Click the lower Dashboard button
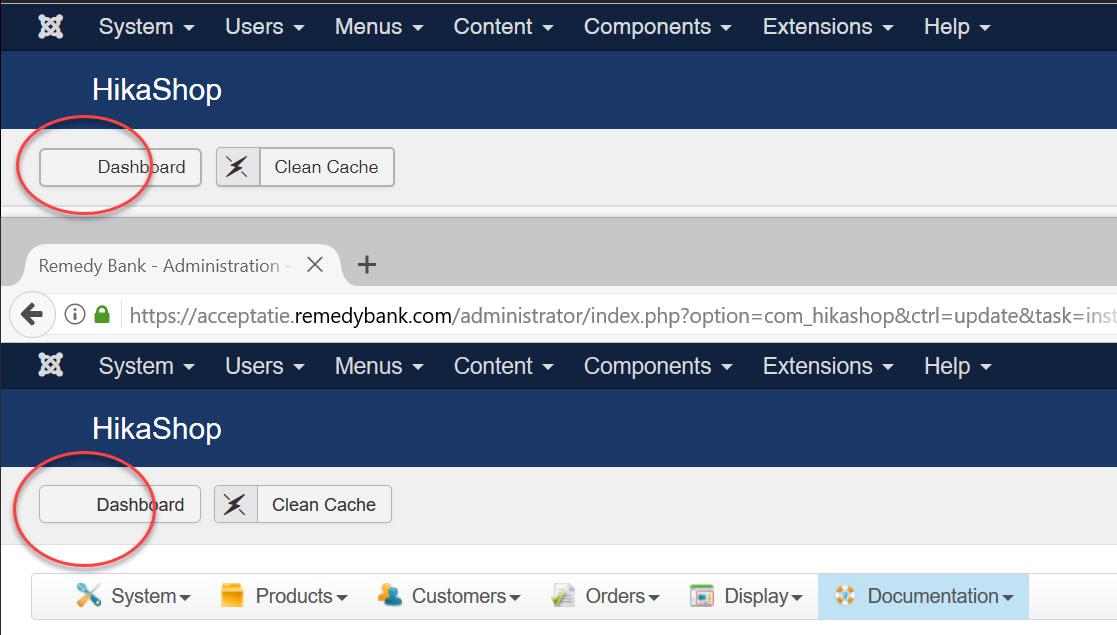 [120, 505]
